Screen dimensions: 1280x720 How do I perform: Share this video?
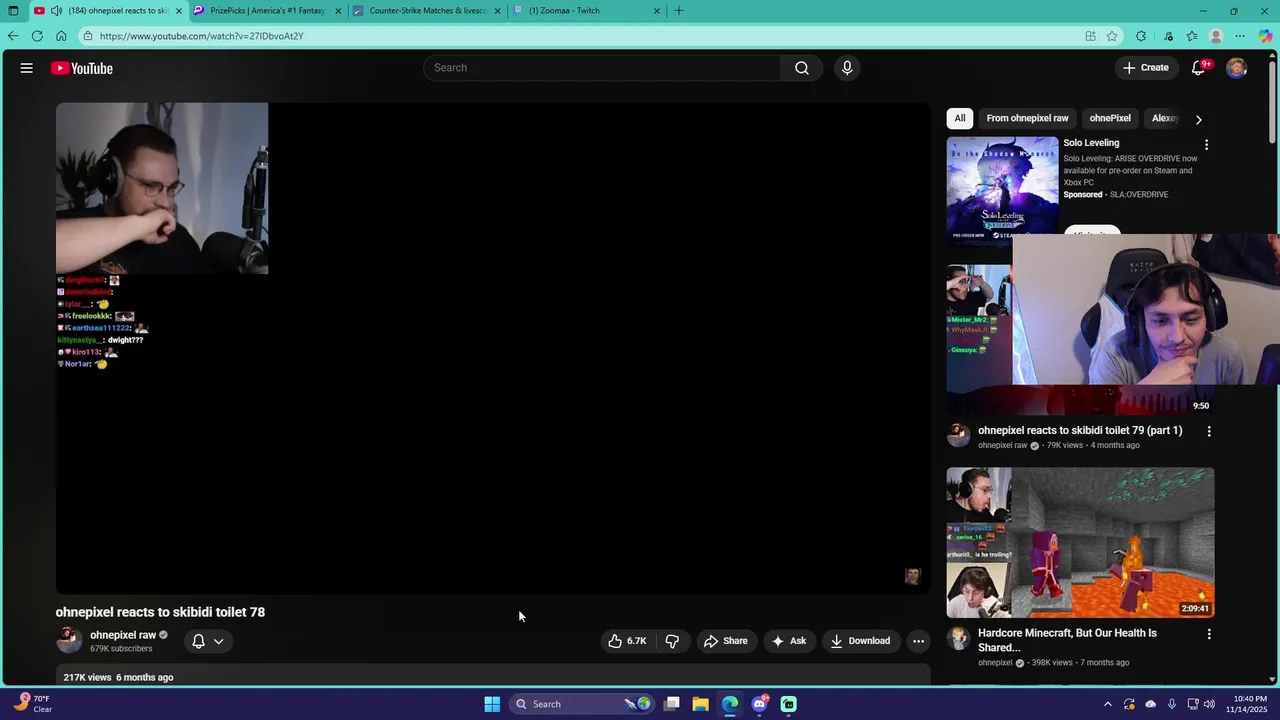pyautogui.click(x=726, y=641)
